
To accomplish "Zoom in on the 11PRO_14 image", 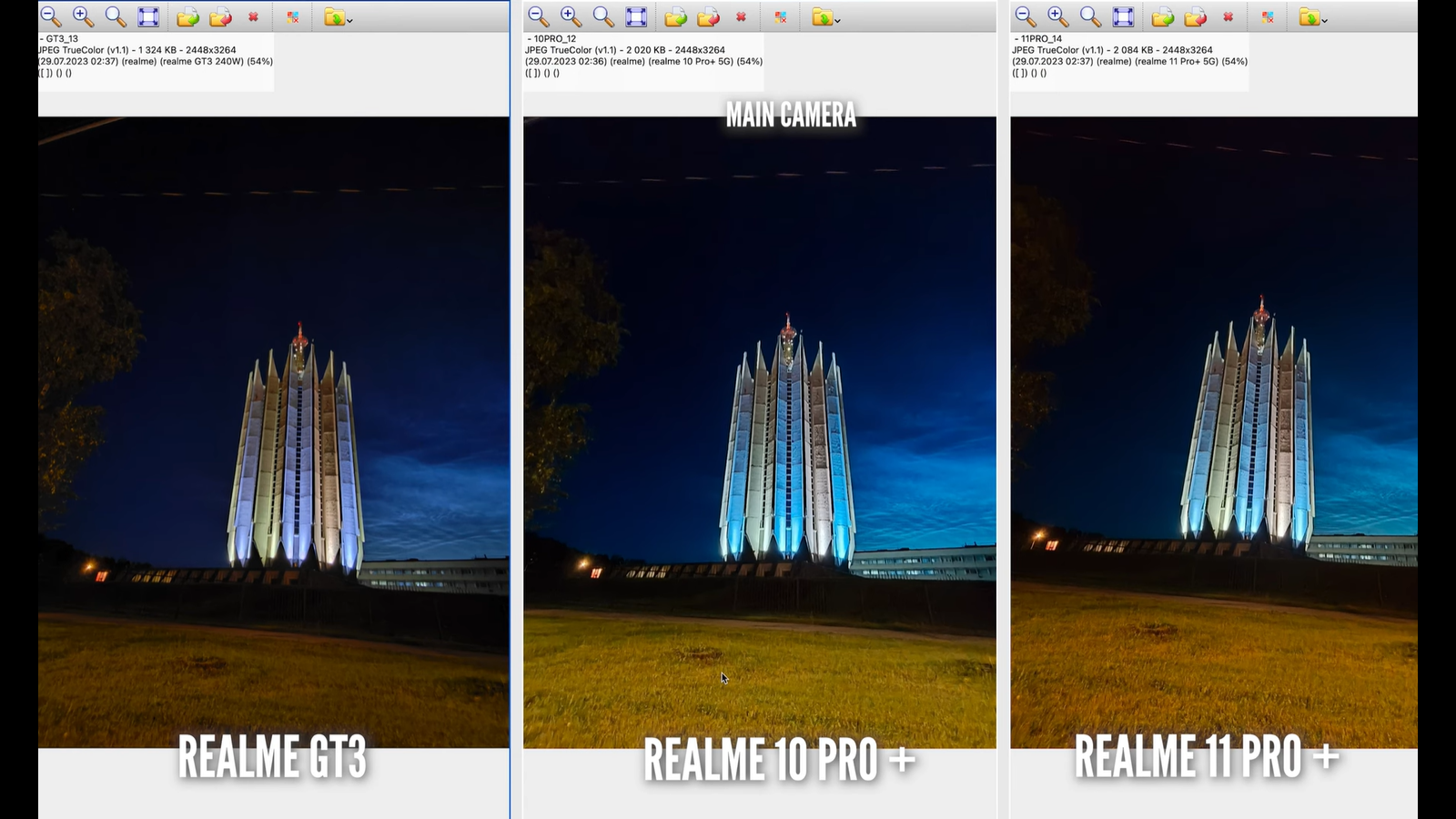I will point(1057,17).
